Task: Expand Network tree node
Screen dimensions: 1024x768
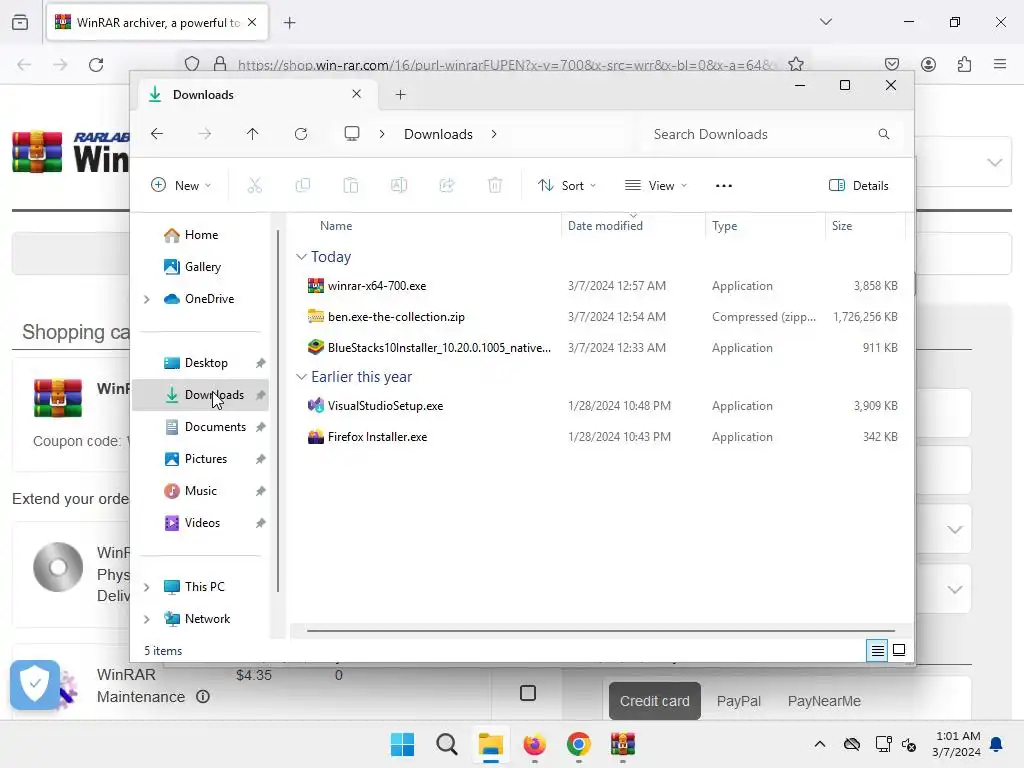Action: (x=147, y=619)
